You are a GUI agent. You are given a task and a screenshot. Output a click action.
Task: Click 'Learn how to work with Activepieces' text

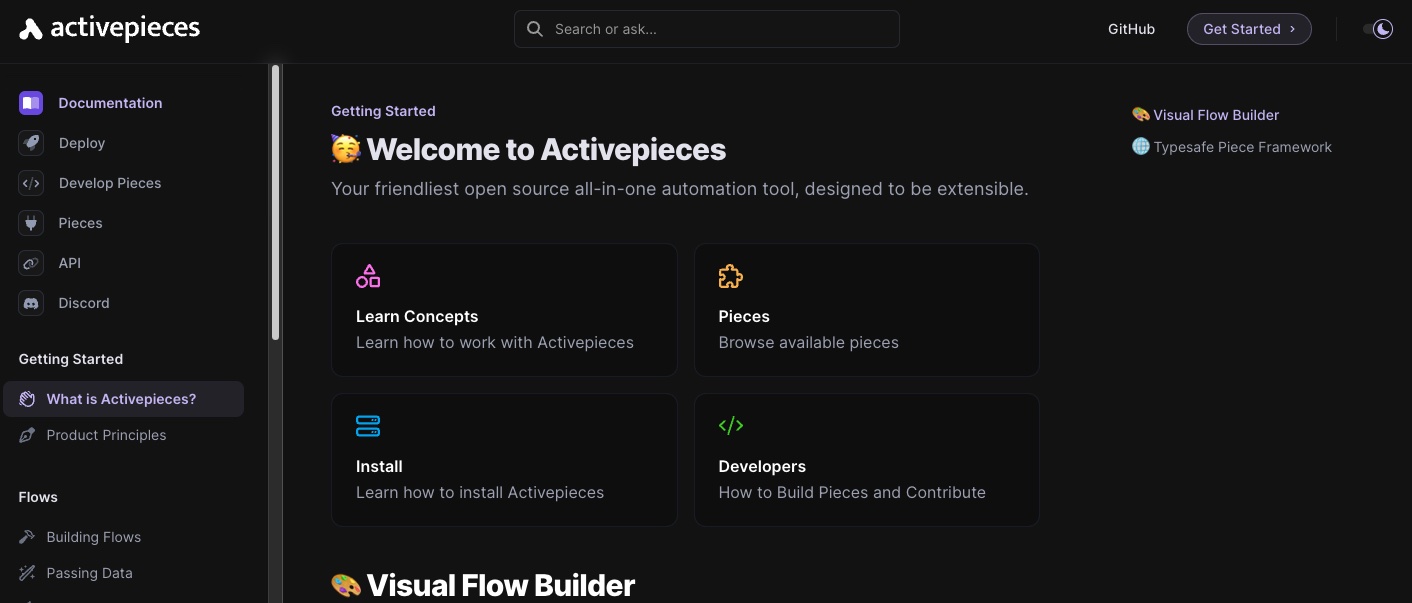(495, 342)
